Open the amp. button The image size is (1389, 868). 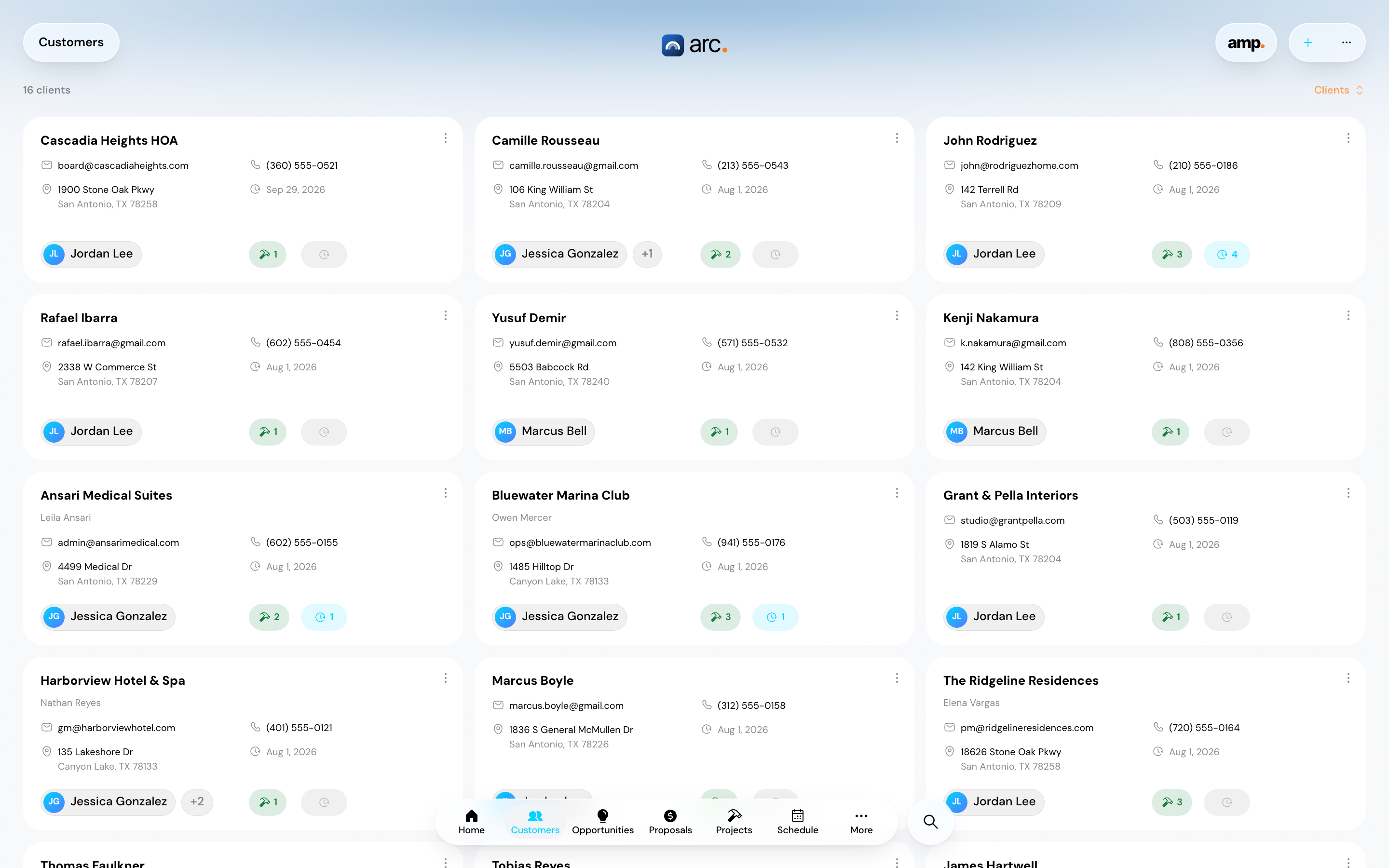click(1245, 42)
